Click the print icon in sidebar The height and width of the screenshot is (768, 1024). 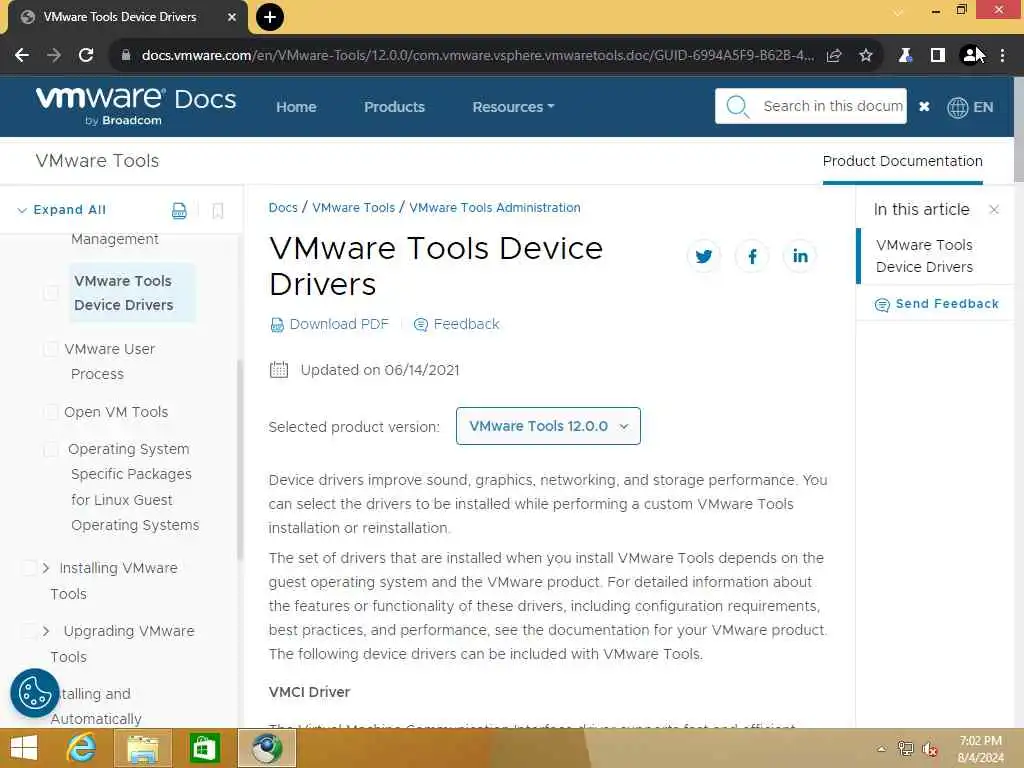[x=179, y=210]
